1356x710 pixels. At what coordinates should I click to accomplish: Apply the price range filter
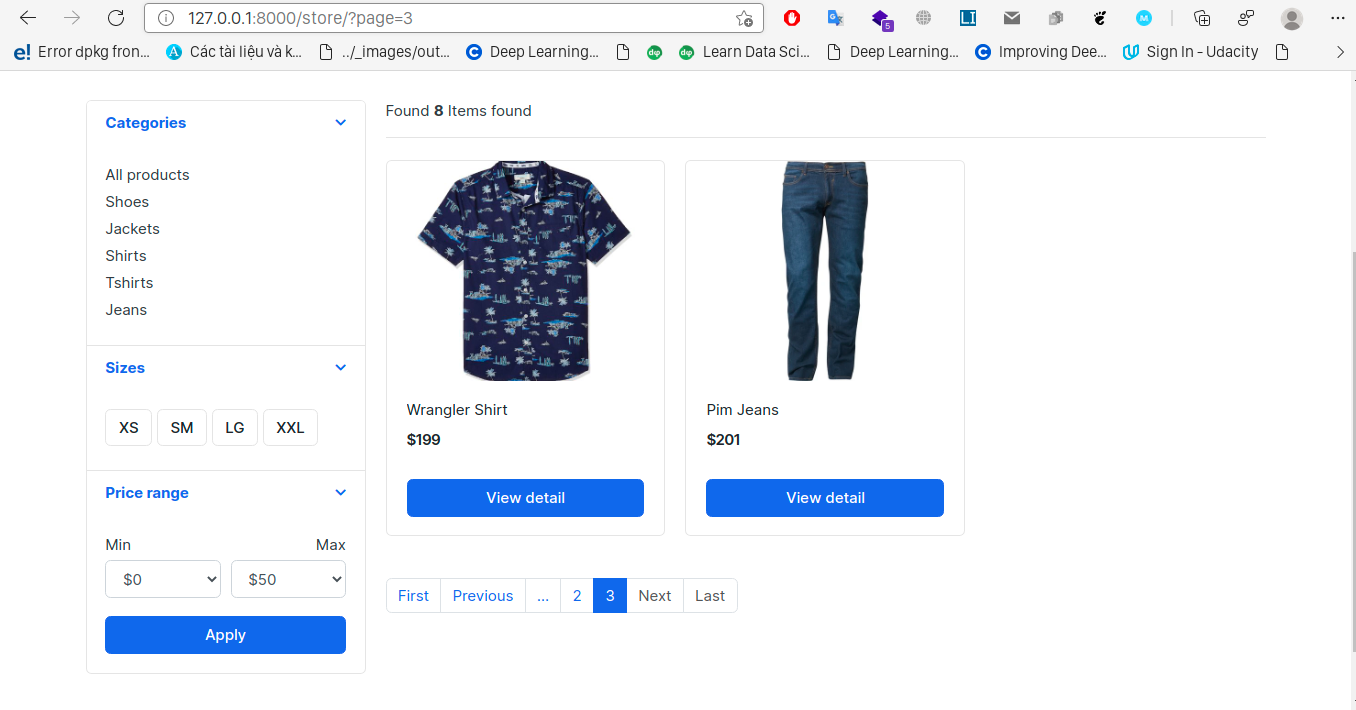(x=225, y=635)
